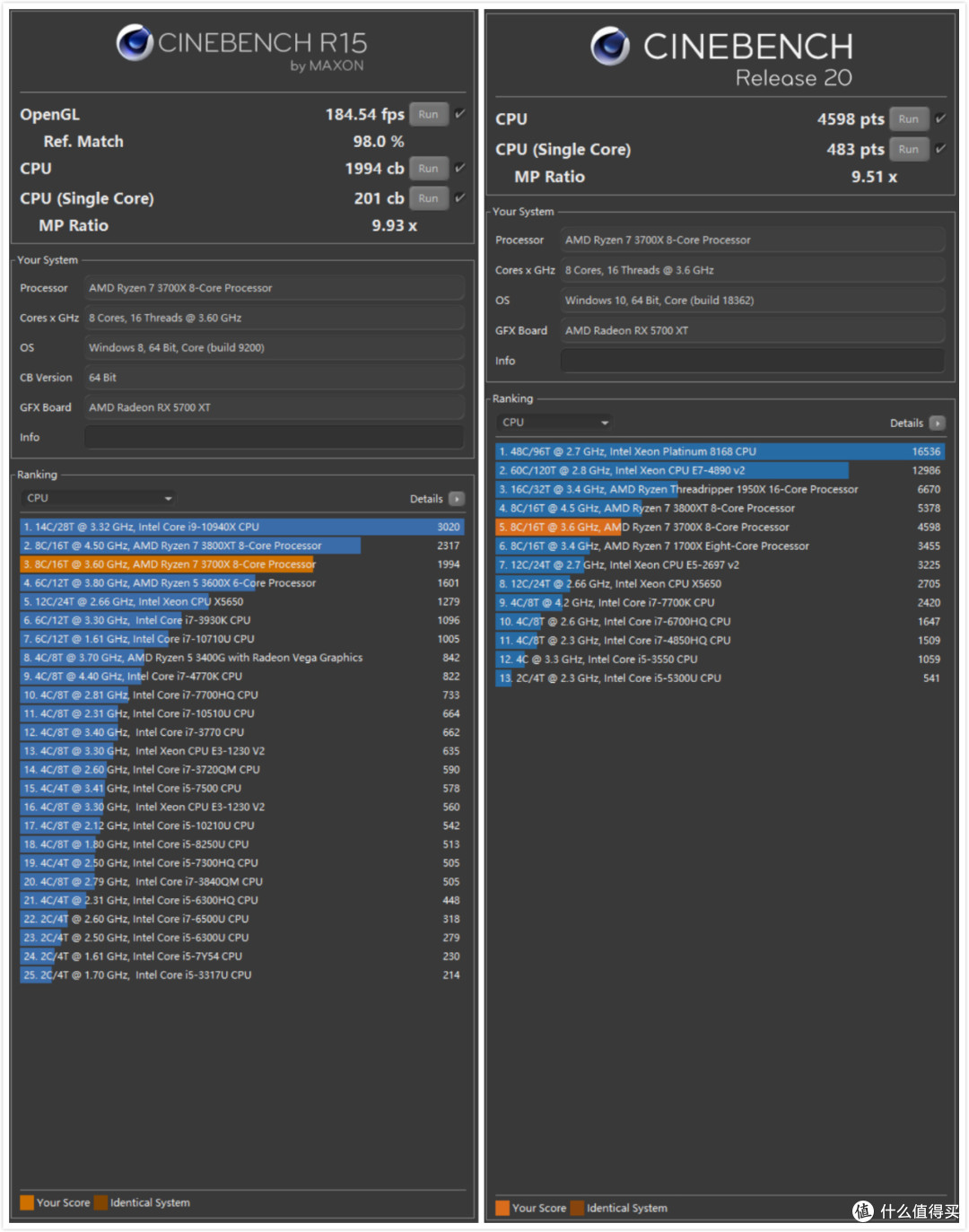Open the CPU ranking dropdown in R15
The width and height of the screenshot is (969, 1232).
[98, 498]
